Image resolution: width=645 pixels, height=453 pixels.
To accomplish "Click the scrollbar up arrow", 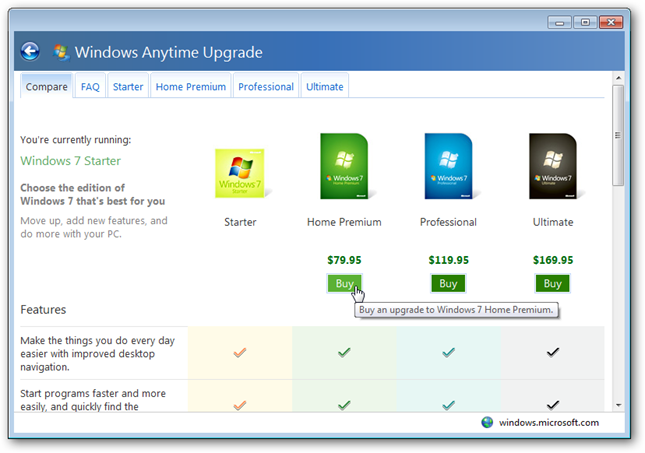I will (x=618, y=78).
